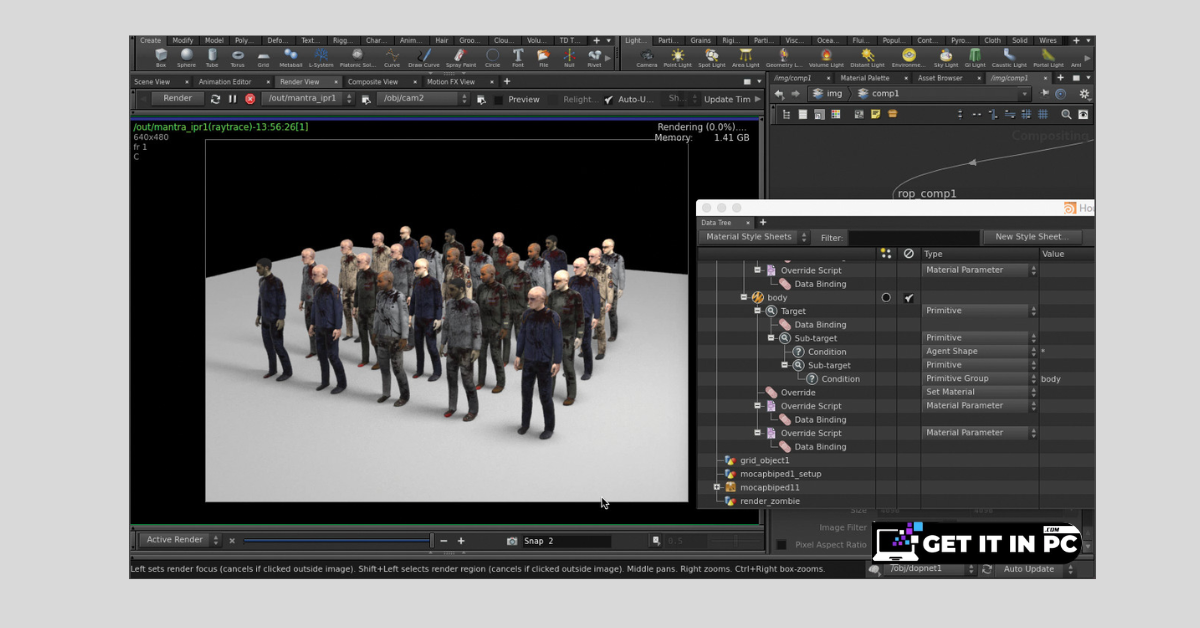The image size is (1200, 628).
Task: Click the red stop render icon
Action: click(x=250, y=99)
